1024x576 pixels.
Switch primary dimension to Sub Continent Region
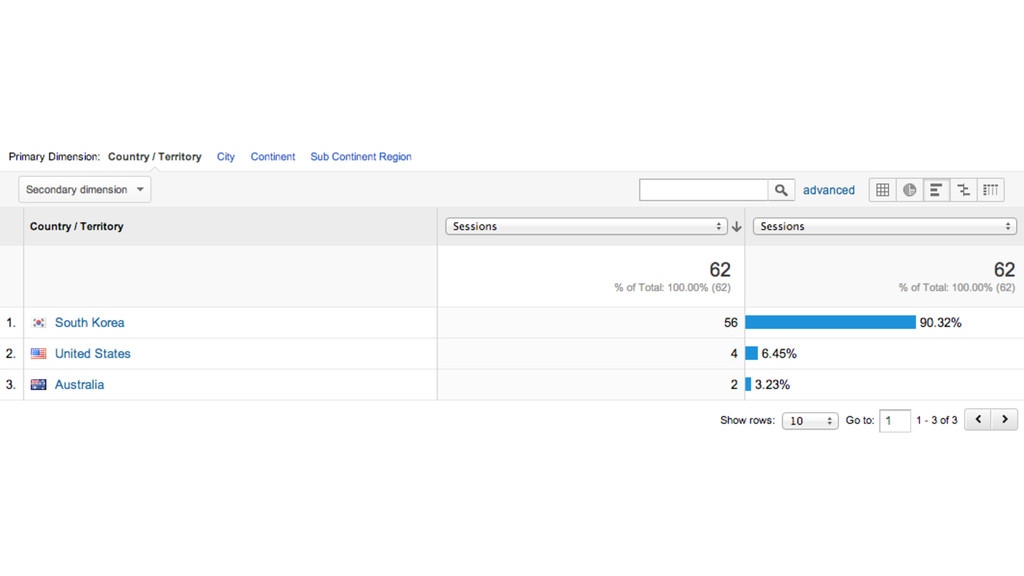click(361, 157)
